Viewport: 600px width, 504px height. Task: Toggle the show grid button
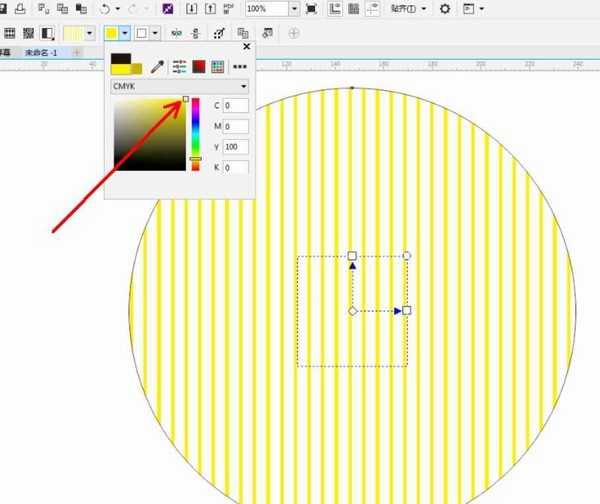(354, 9)
